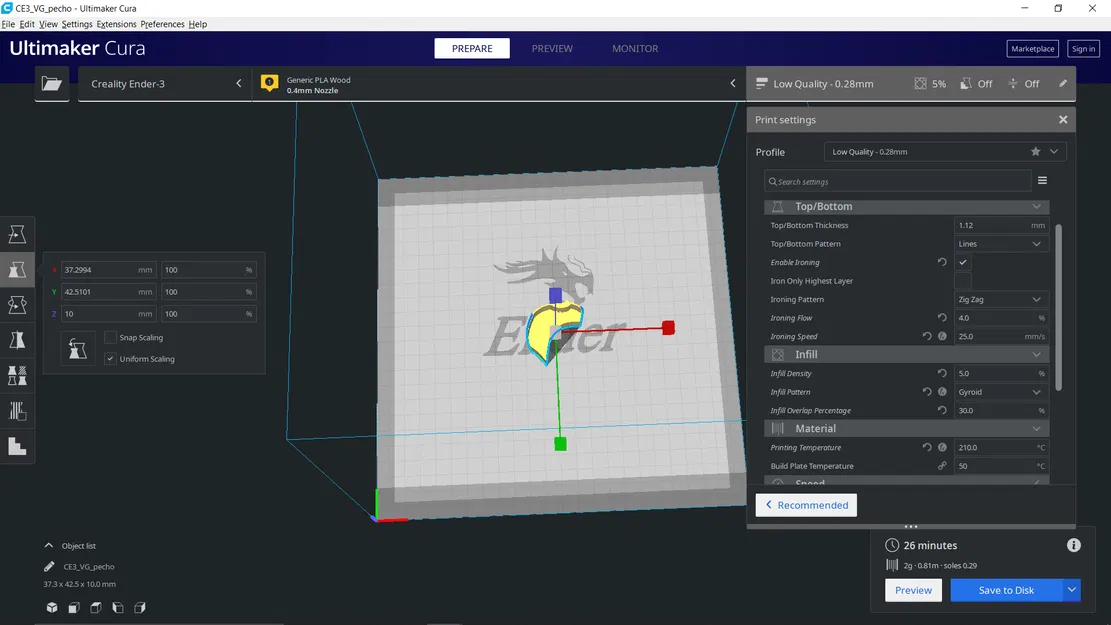Viewport: 1111px width, 625px height.
Task: Click the bottom tool in left toolbar
Action: tap(17, 446)
